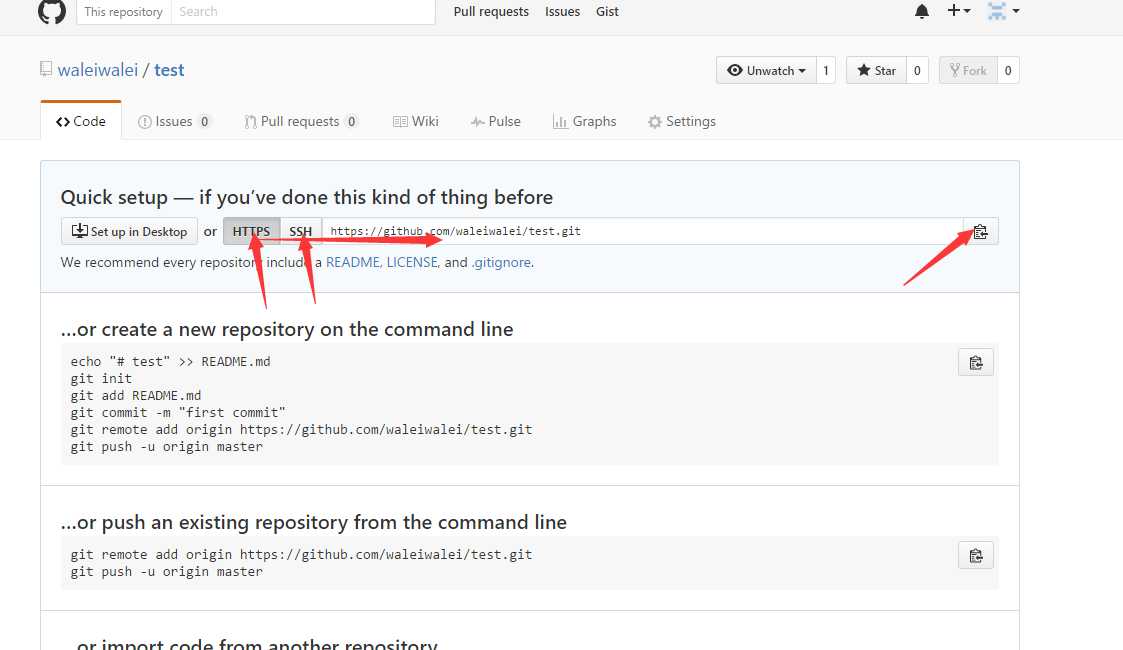The width and height of the screenshot is (1123, 650).
Task: Switch to the Code tab
Action: tap(81, 121)
